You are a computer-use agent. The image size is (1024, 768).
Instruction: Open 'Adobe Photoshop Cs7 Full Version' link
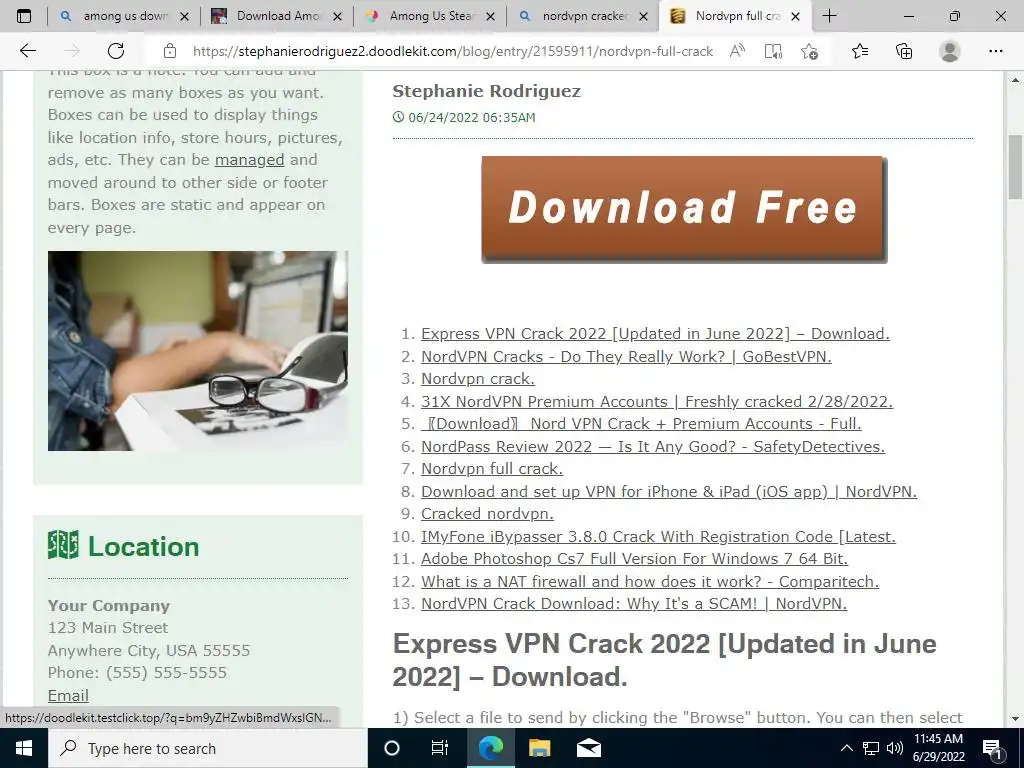(x=634, y=559)
